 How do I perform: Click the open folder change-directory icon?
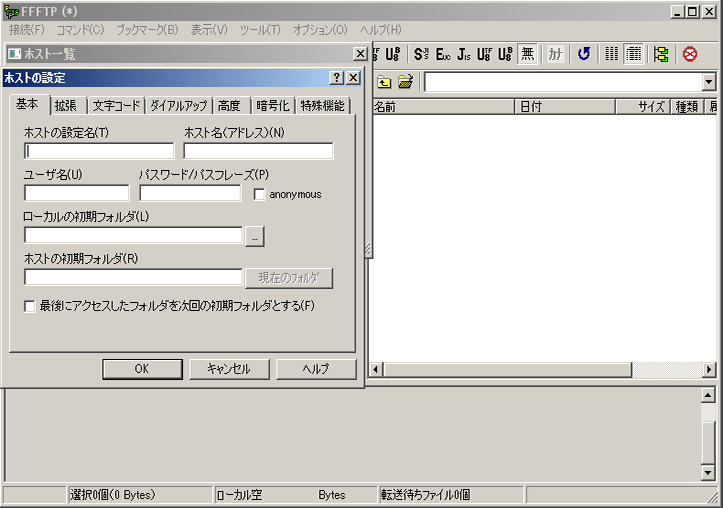click(405, 82)
